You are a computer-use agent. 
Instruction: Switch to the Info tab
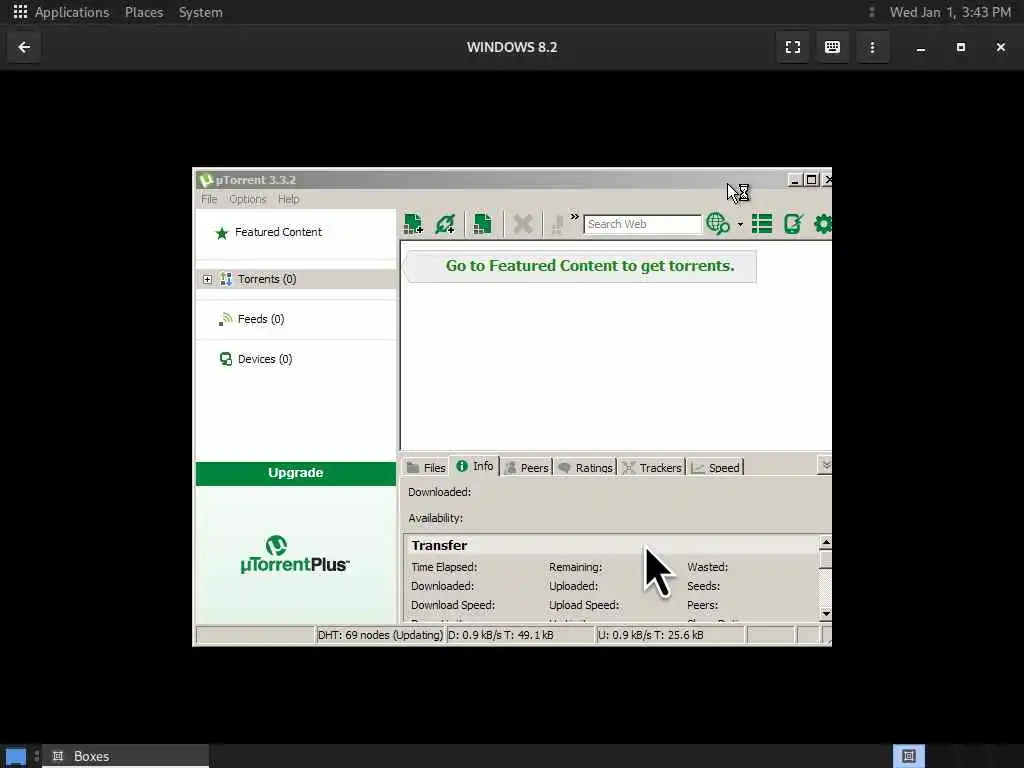coord(475,466)
